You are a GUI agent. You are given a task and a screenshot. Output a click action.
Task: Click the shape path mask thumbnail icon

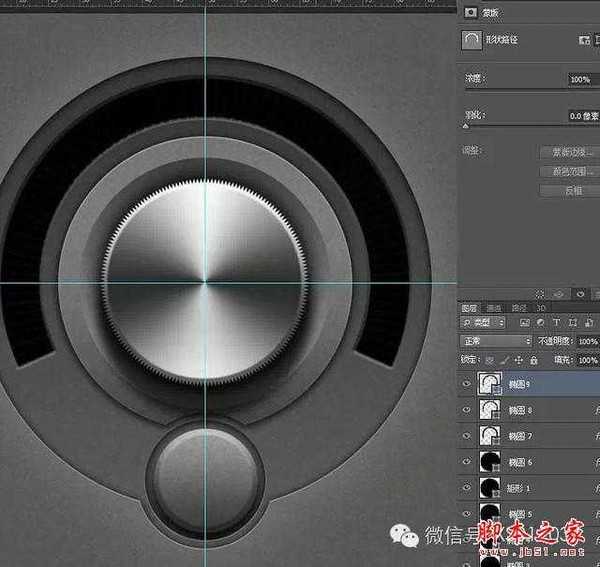[x=472, y=39]
